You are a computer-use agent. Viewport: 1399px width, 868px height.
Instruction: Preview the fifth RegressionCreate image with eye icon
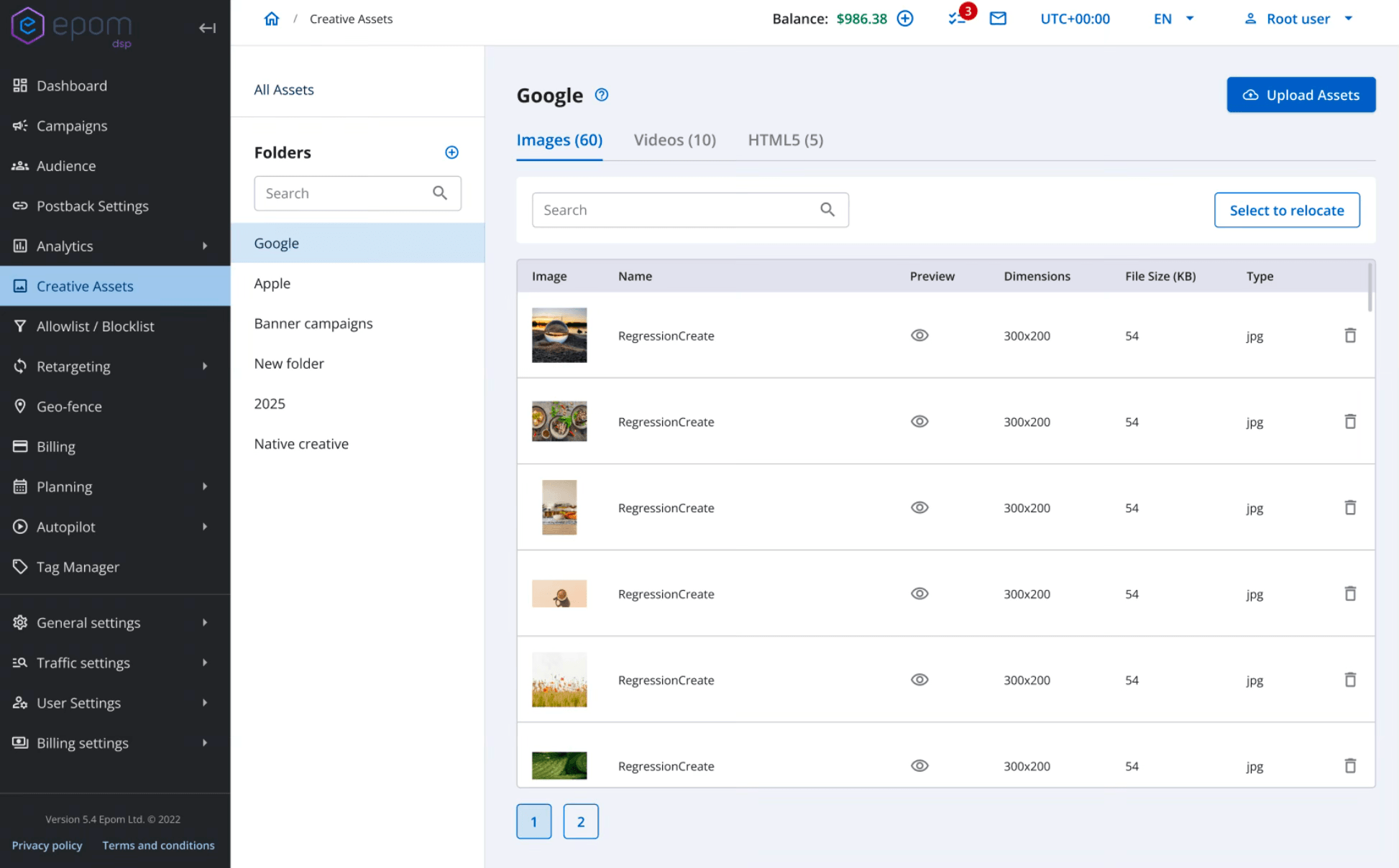[x=919, y=680]
